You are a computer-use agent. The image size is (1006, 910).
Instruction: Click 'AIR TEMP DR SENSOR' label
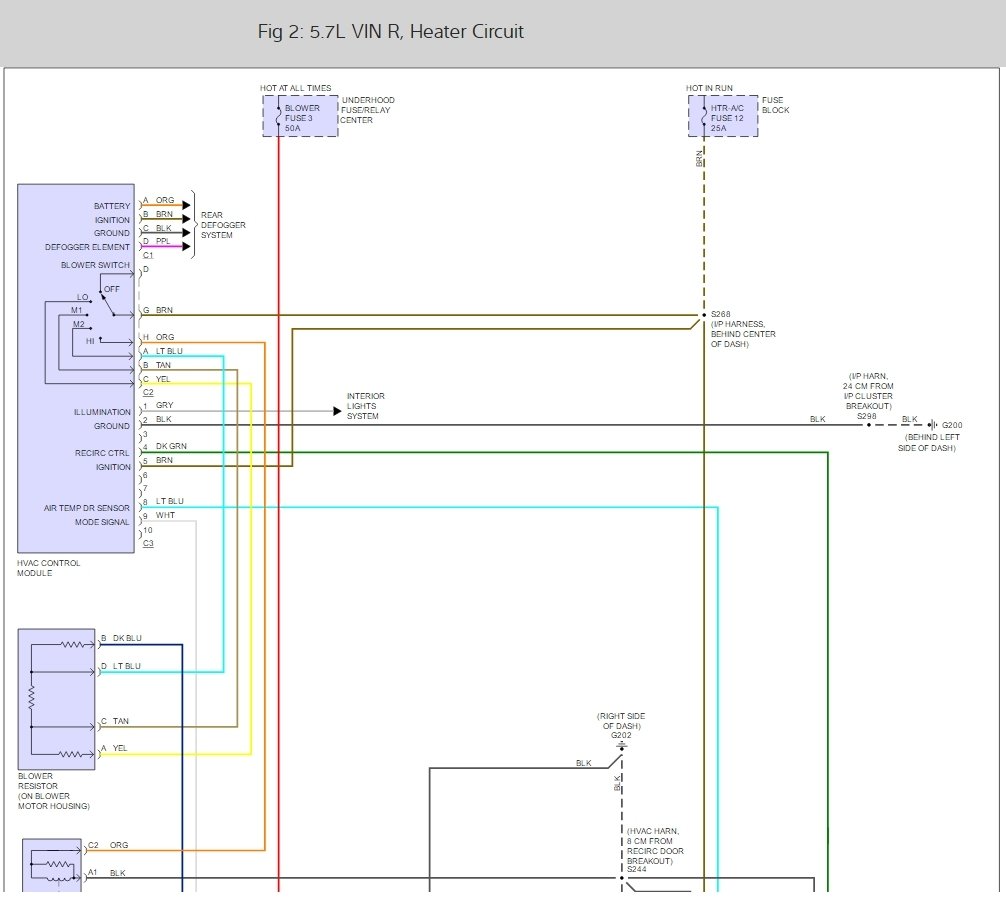coord(87,508)
